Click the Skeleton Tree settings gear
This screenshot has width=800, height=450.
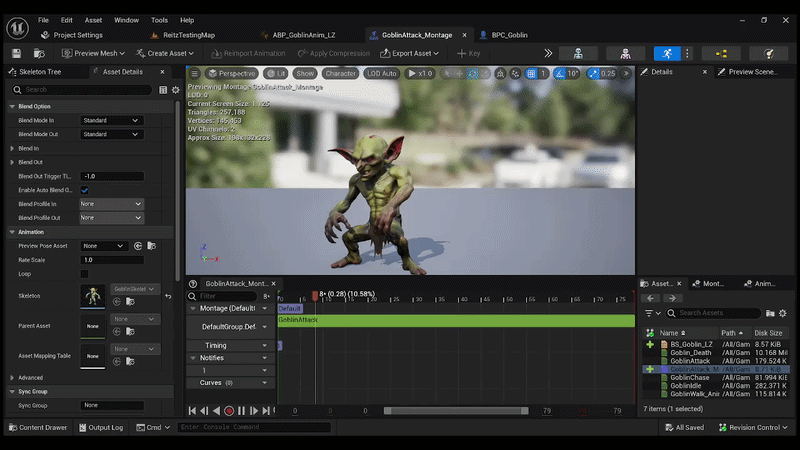176,90
